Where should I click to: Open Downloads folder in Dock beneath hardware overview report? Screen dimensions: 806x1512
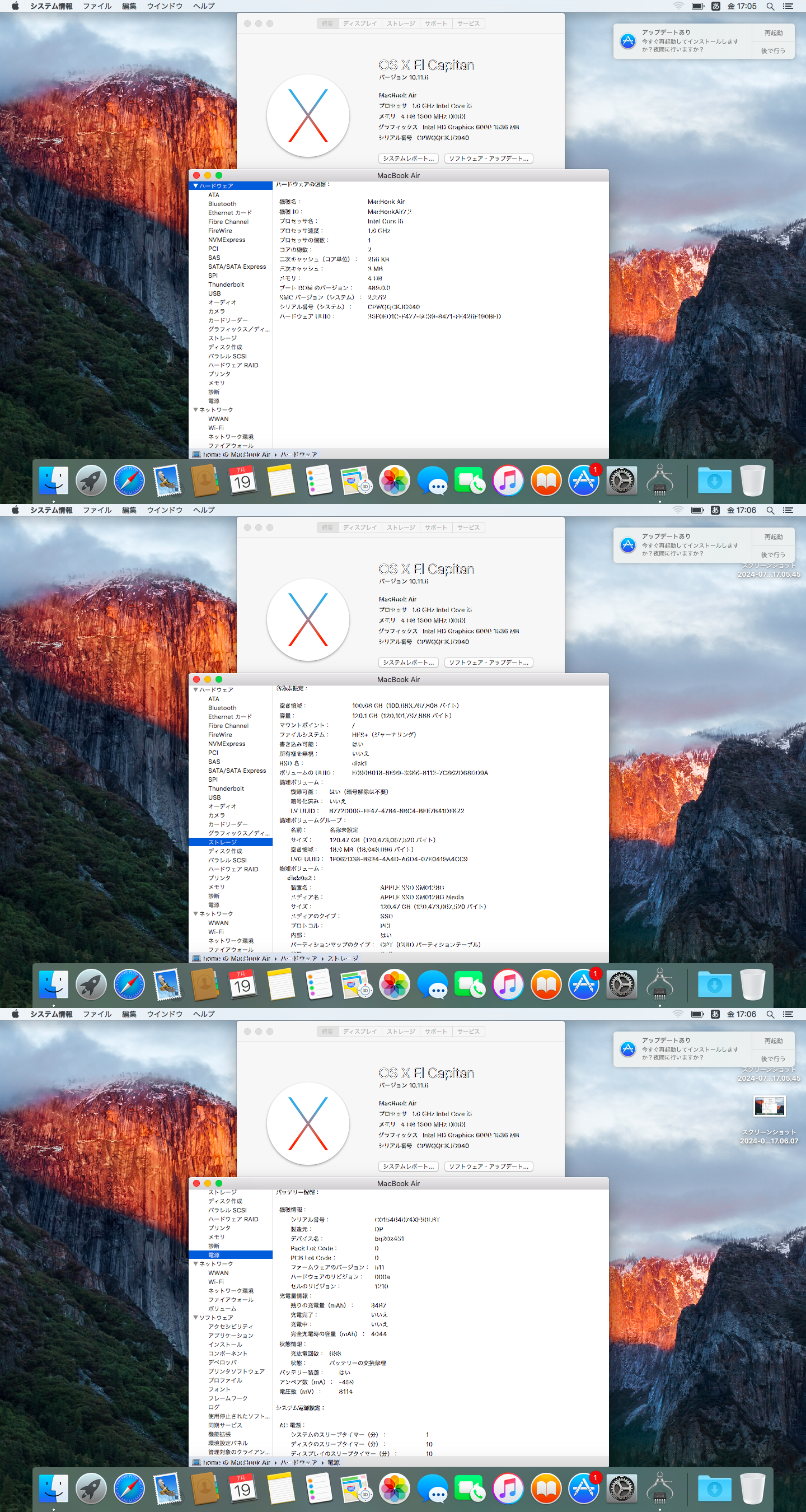coord(715,480)
